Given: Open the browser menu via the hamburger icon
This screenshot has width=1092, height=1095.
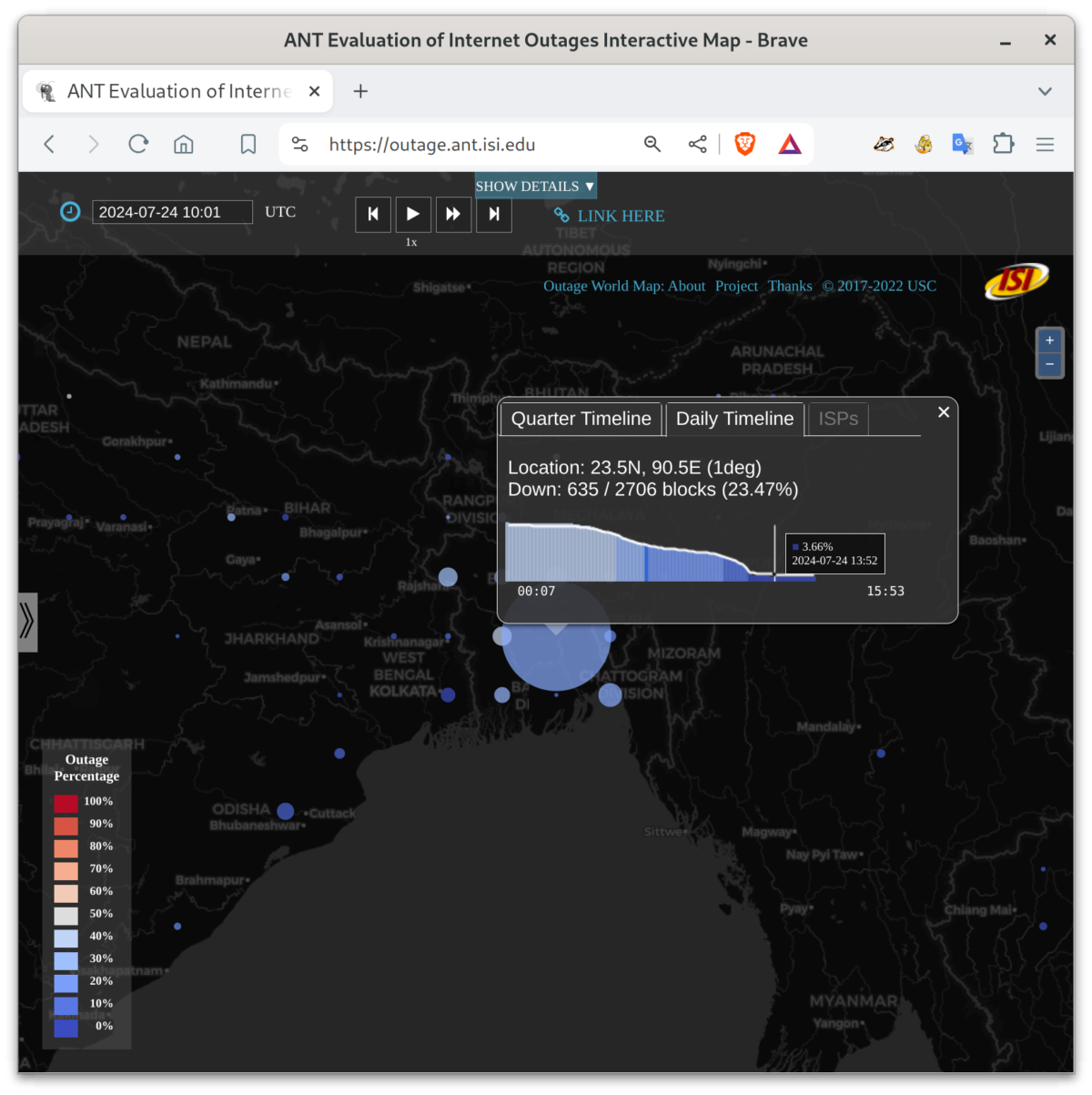Looking at the screenshot, I should [x=1044, y=144].
